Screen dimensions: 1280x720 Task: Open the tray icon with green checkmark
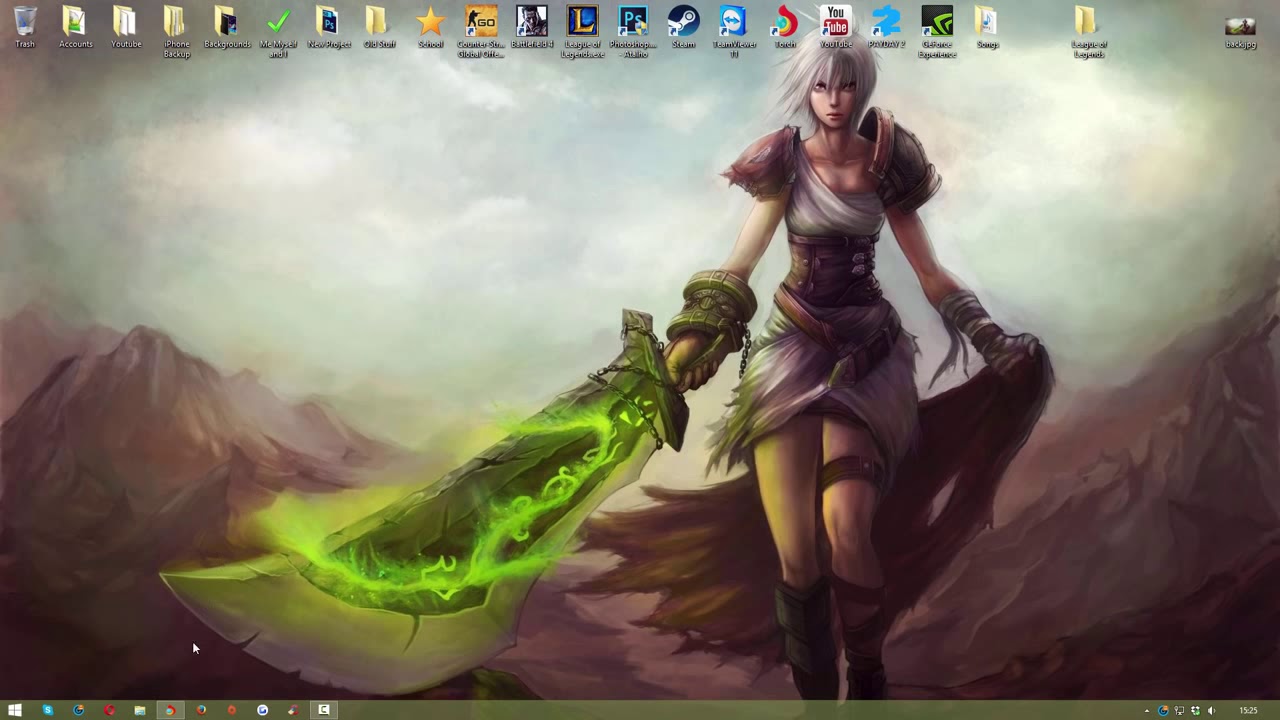(x=1196, y=711)
